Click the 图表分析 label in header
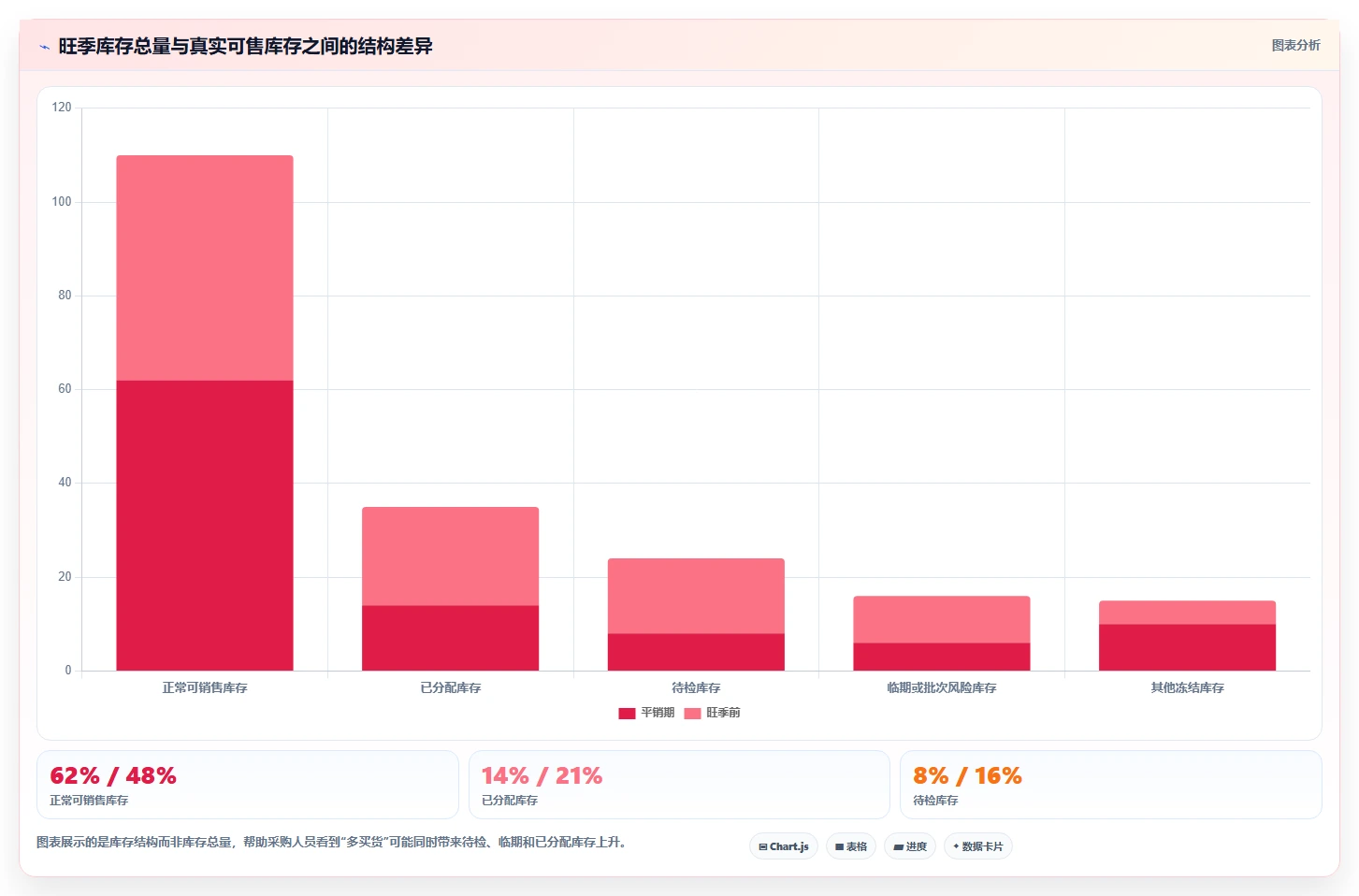 1296,45
